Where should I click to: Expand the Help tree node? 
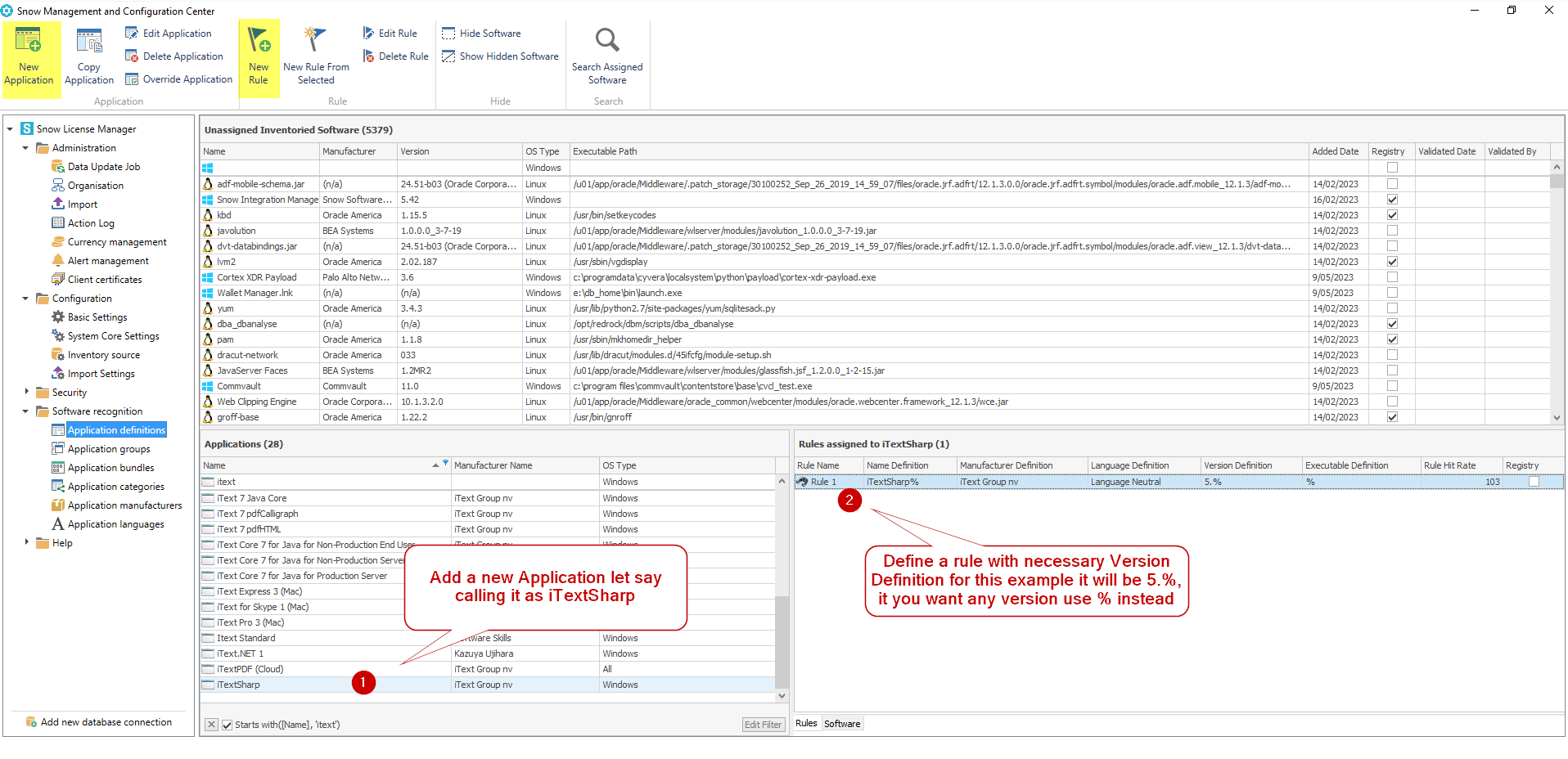pos(26,542)
